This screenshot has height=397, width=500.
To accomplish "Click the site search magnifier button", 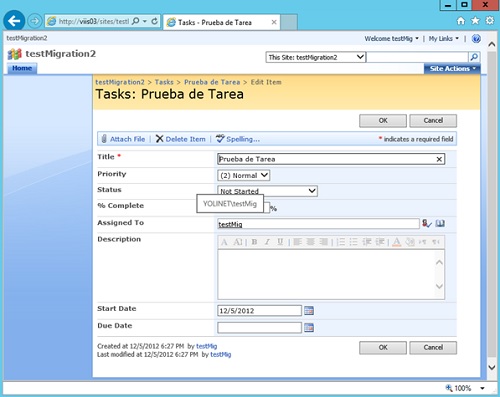I will [474, 57].
